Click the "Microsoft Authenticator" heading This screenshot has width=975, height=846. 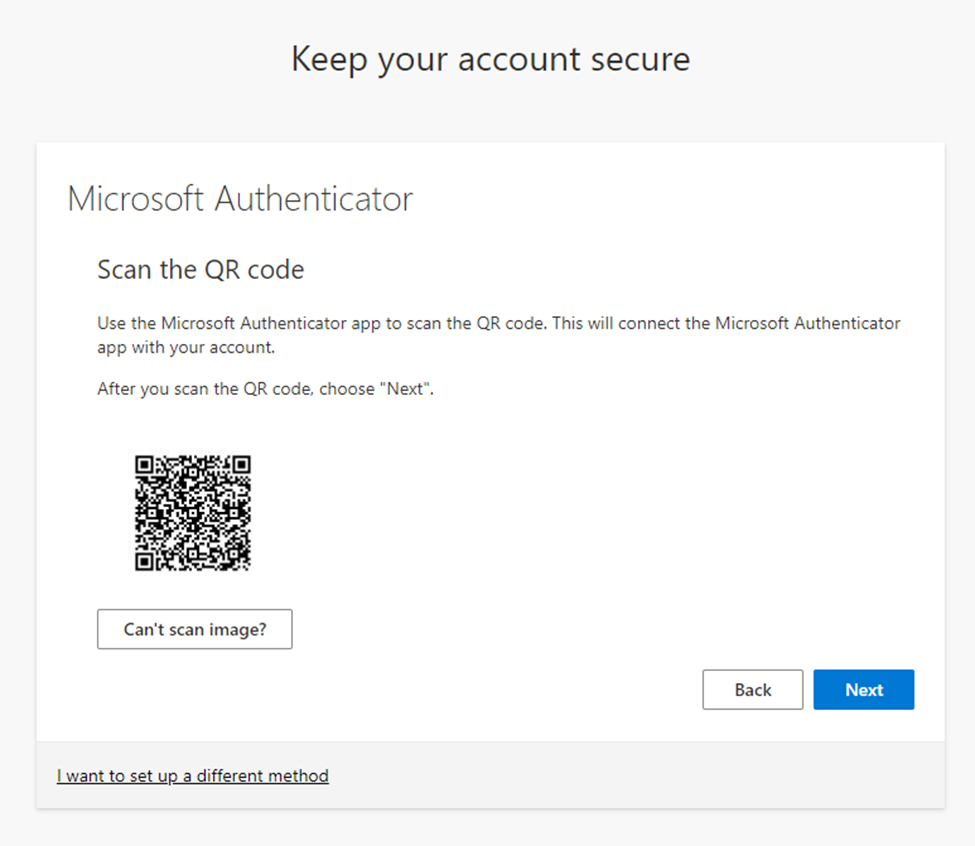tap(240, 199)
